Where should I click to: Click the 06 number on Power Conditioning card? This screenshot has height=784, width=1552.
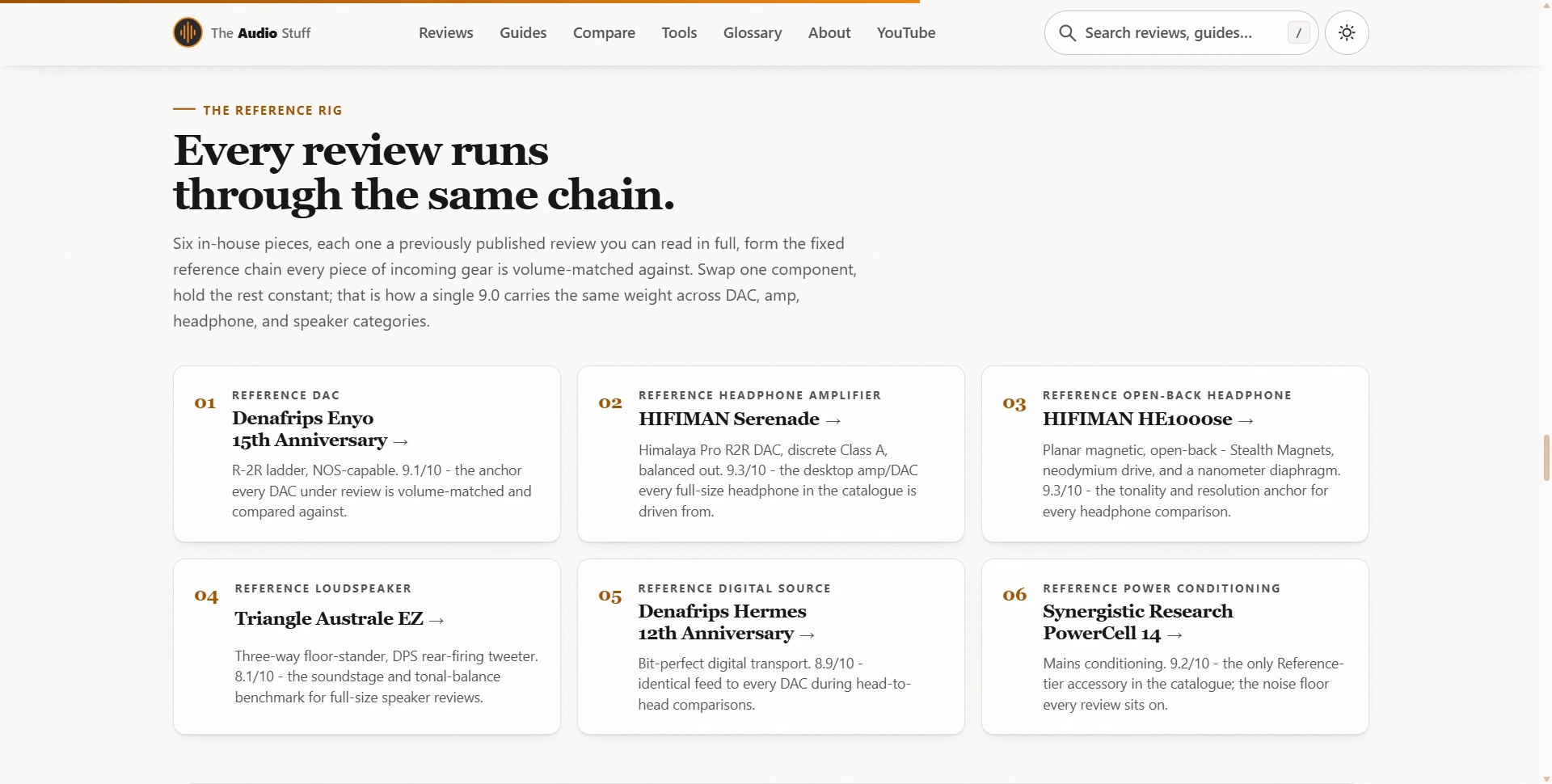click(1014, 595)
